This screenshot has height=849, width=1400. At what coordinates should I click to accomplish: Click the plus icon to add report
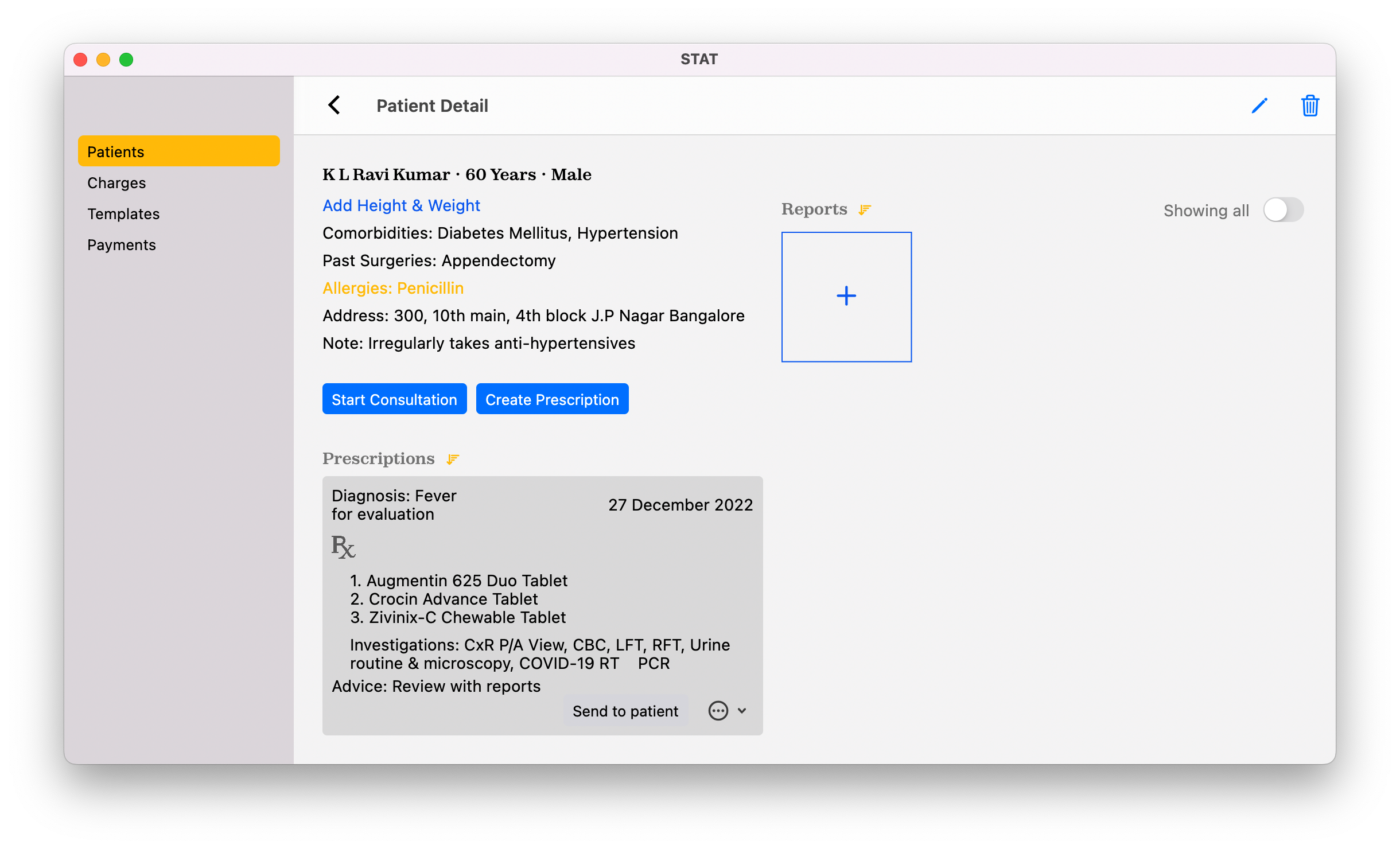pos(846,297)
